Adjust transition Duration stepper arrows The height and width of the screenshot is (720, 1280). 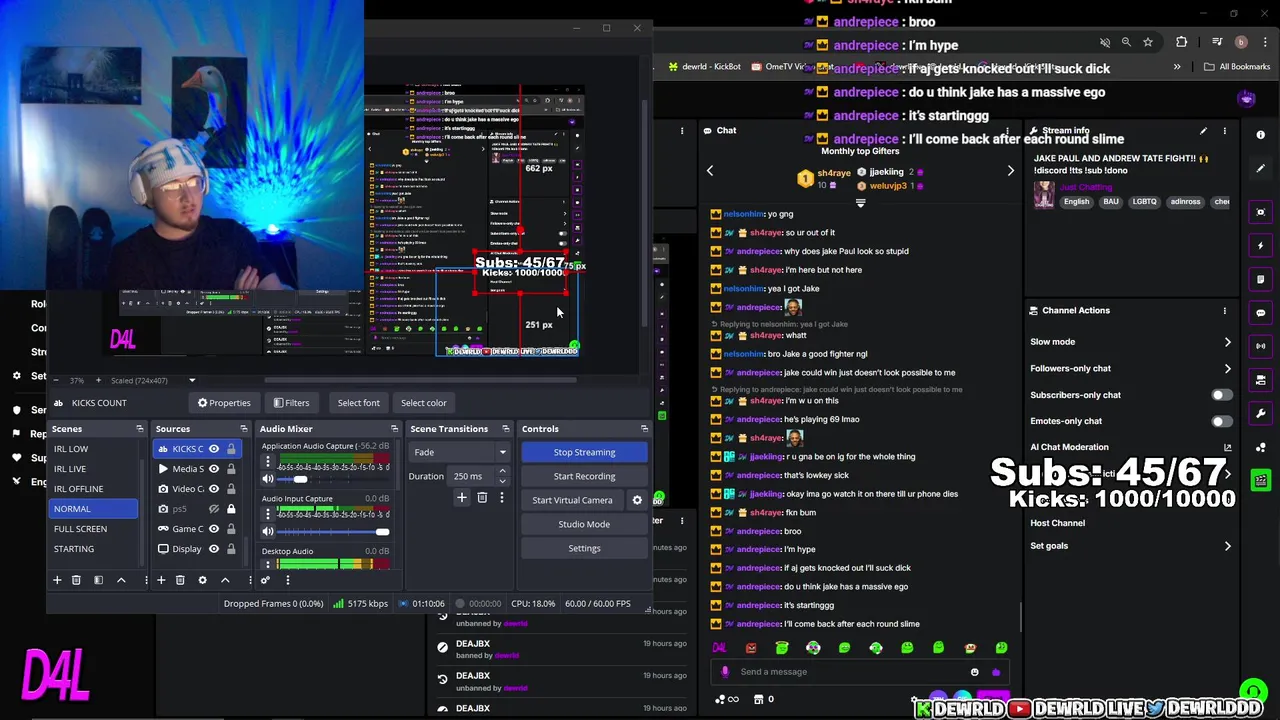coord(502,476)
